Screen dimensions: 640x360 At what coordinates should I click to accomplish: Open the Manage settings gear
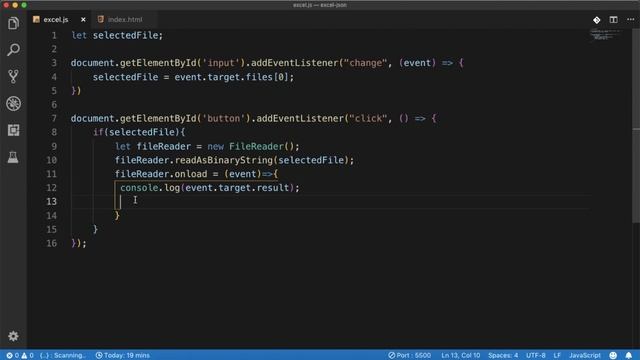[13, 336]
